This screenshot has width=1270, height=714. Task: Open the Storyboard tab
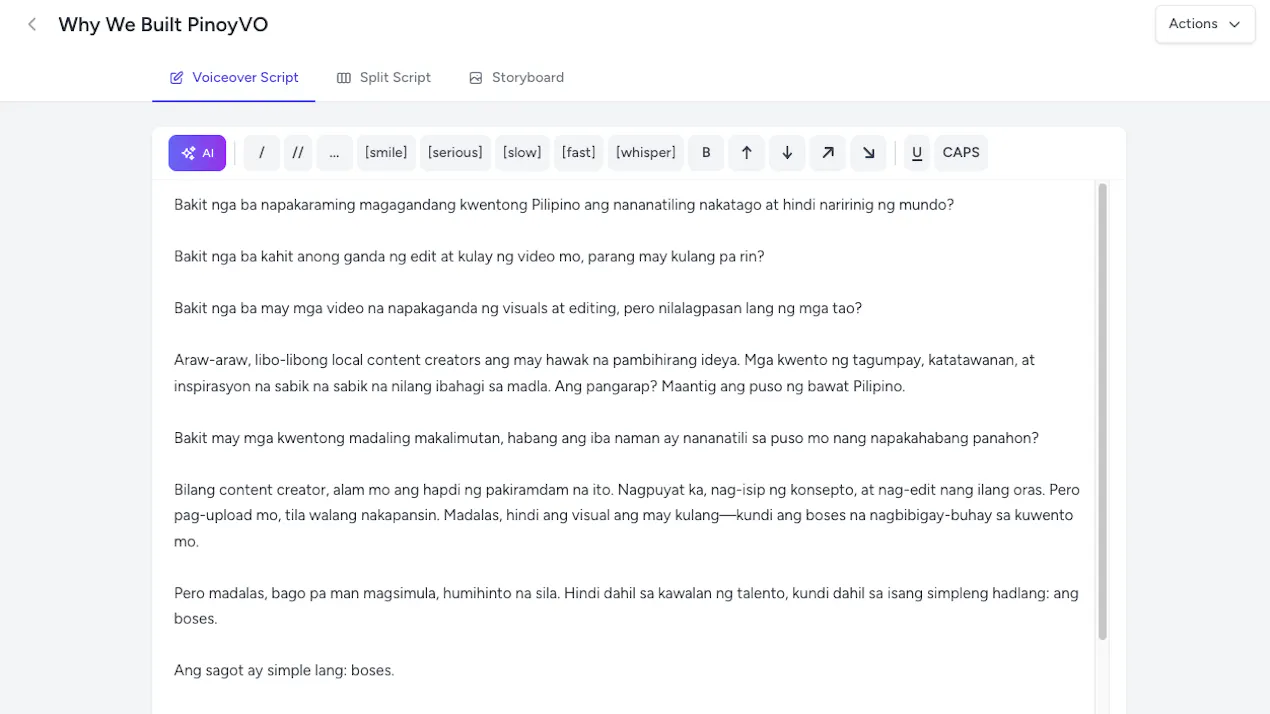[x=516, y=77]
